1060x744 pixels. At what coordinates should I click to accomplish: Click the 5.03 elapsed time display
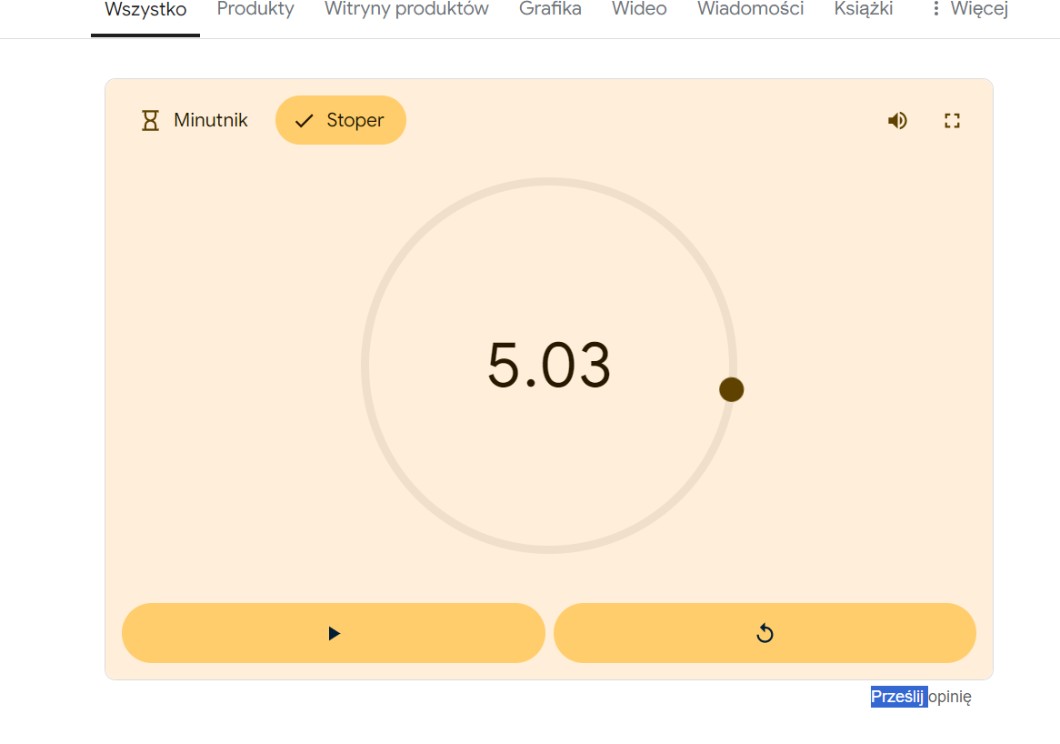(549, 365)
